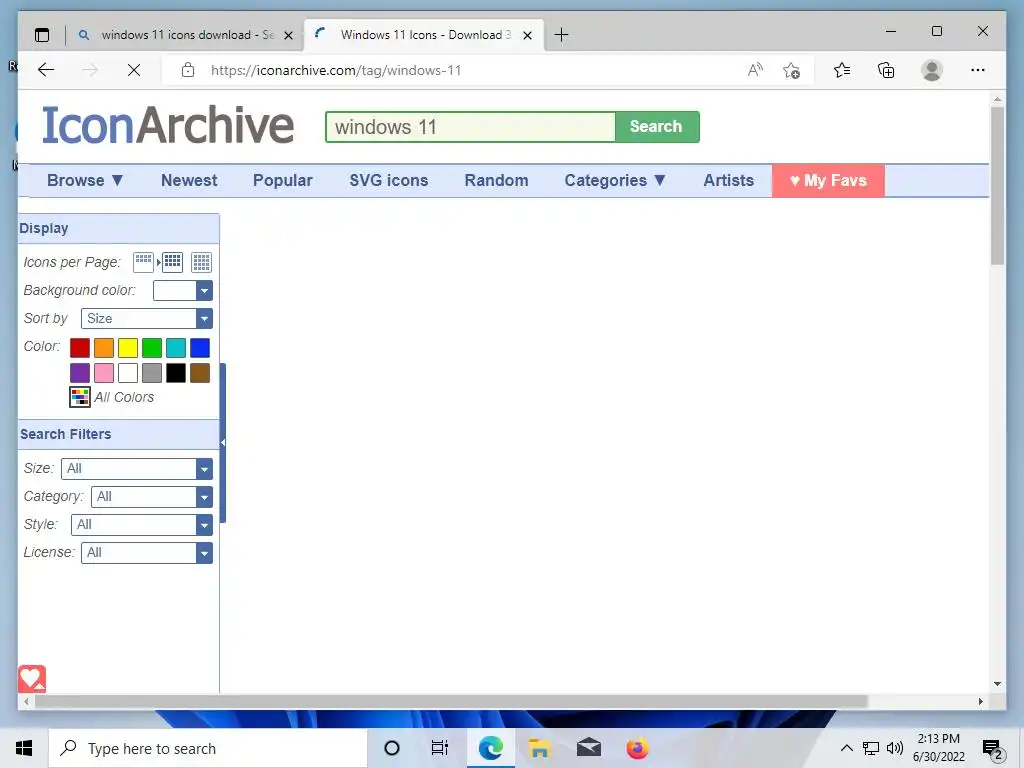Filter by orange color swatch
Image resolution: width=1024 pixels, height=768 pixels.
tap(104, 347)
